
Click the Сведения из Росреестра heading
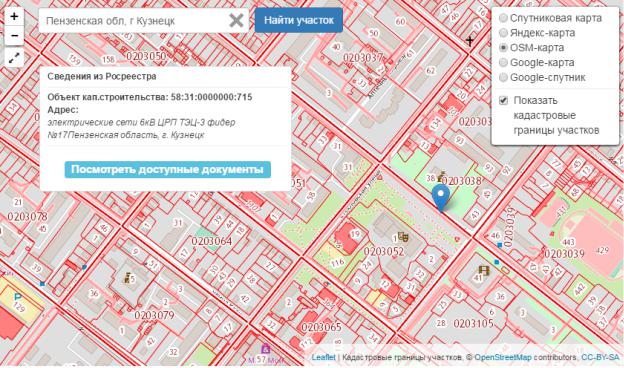pos(102,76)
